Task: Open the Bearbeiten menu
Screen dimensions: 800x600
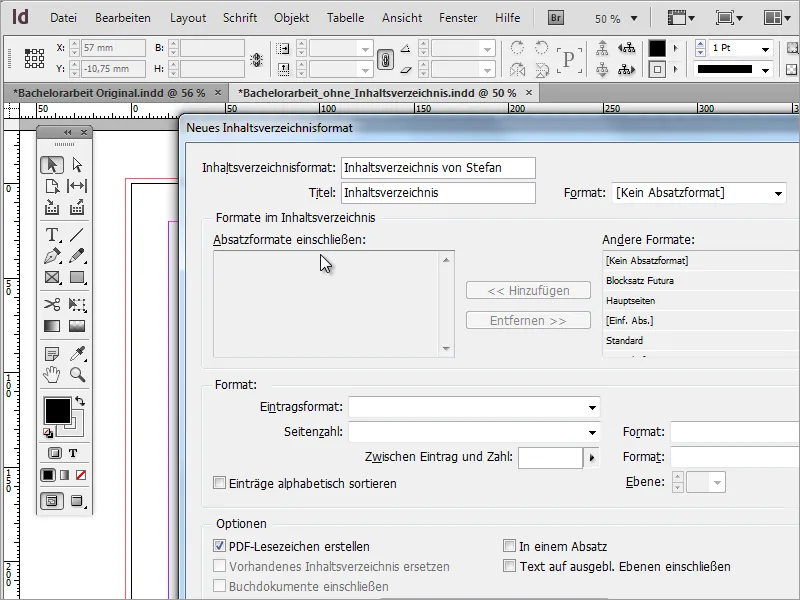Action: pyautogui.click(x=123, y=18)
